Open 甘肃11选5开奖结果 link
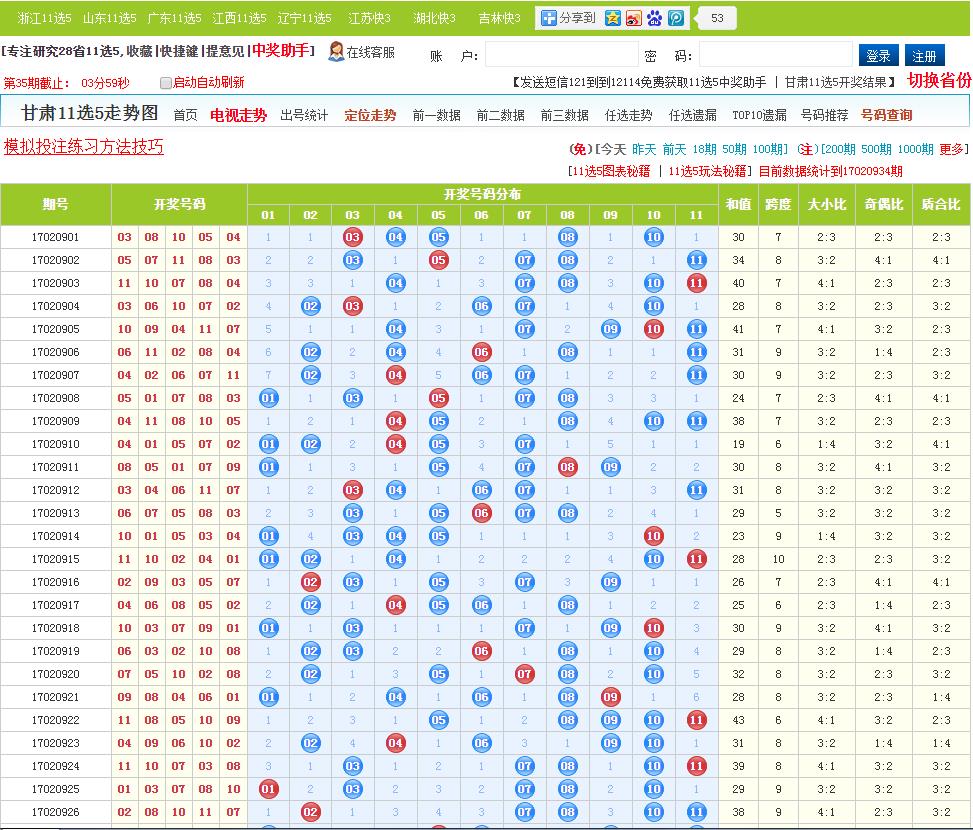This screenshot has width=973, height=830. 836,82
